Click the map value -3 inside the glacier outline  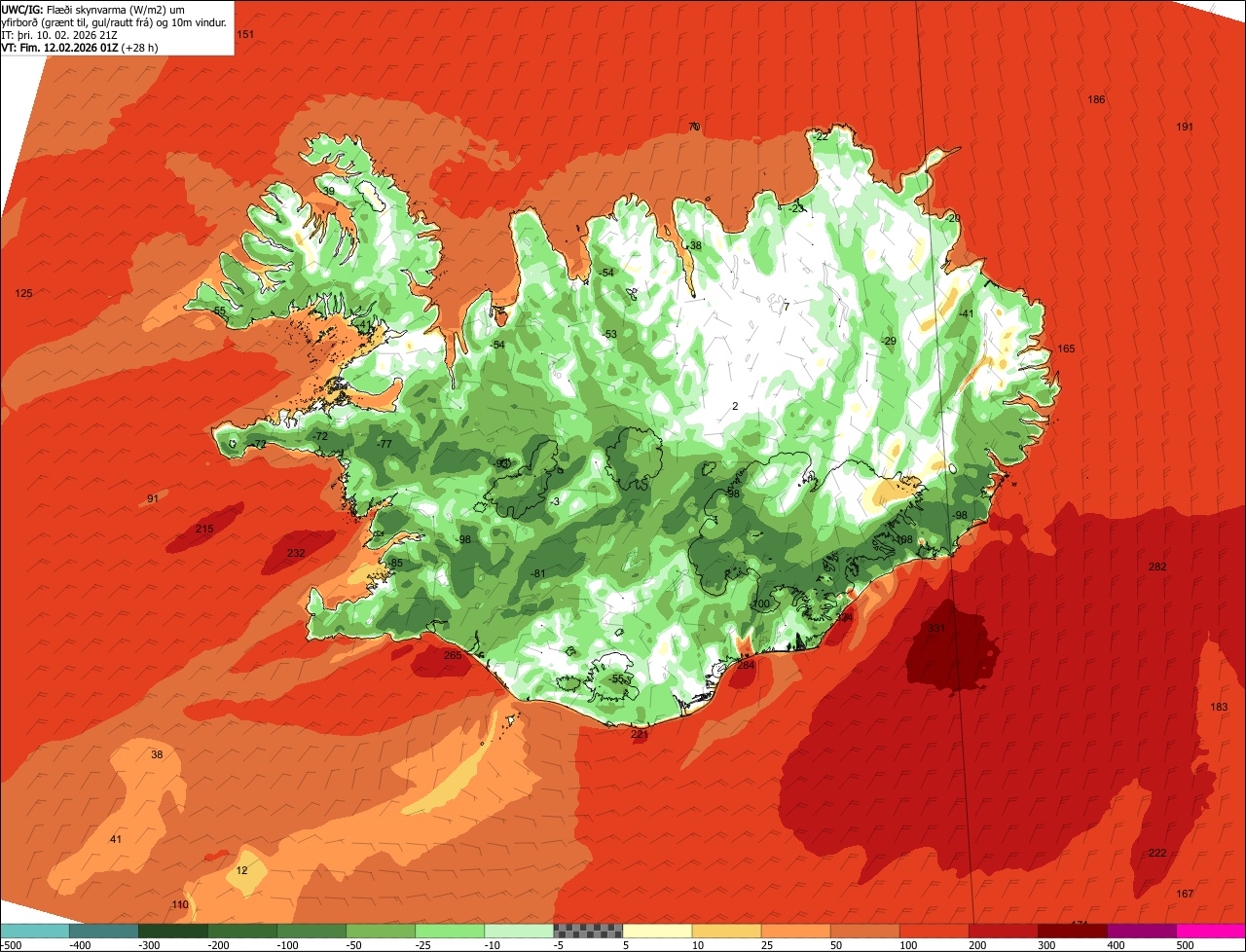click(x=555, y=500)
